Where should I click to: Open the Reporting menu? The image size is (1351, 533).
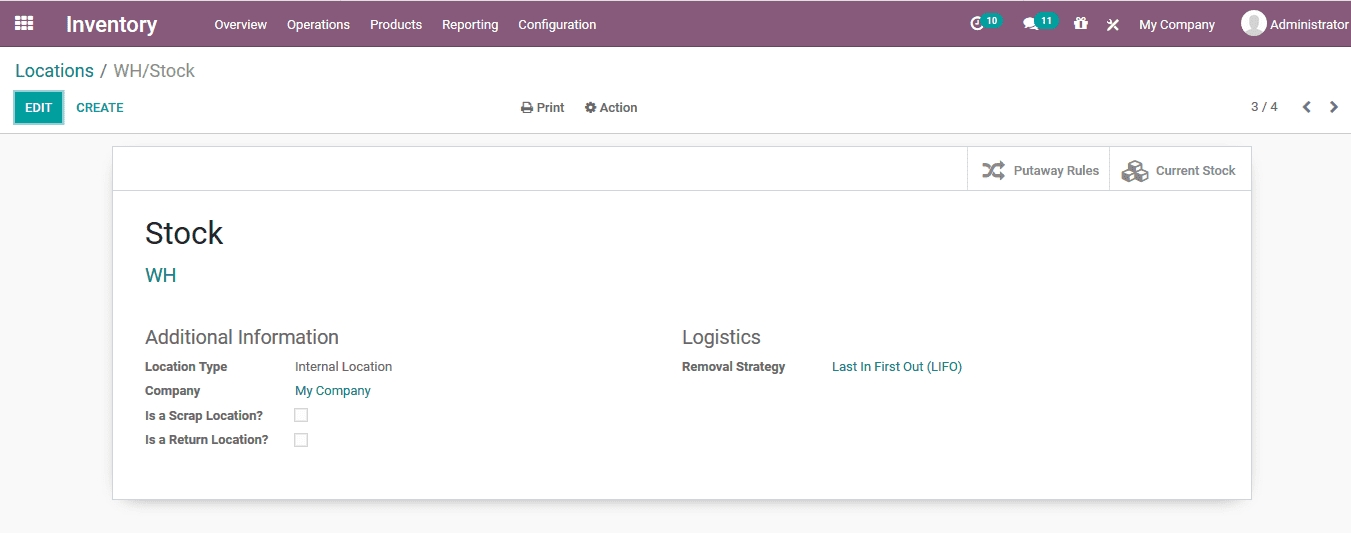pos(470,25)
